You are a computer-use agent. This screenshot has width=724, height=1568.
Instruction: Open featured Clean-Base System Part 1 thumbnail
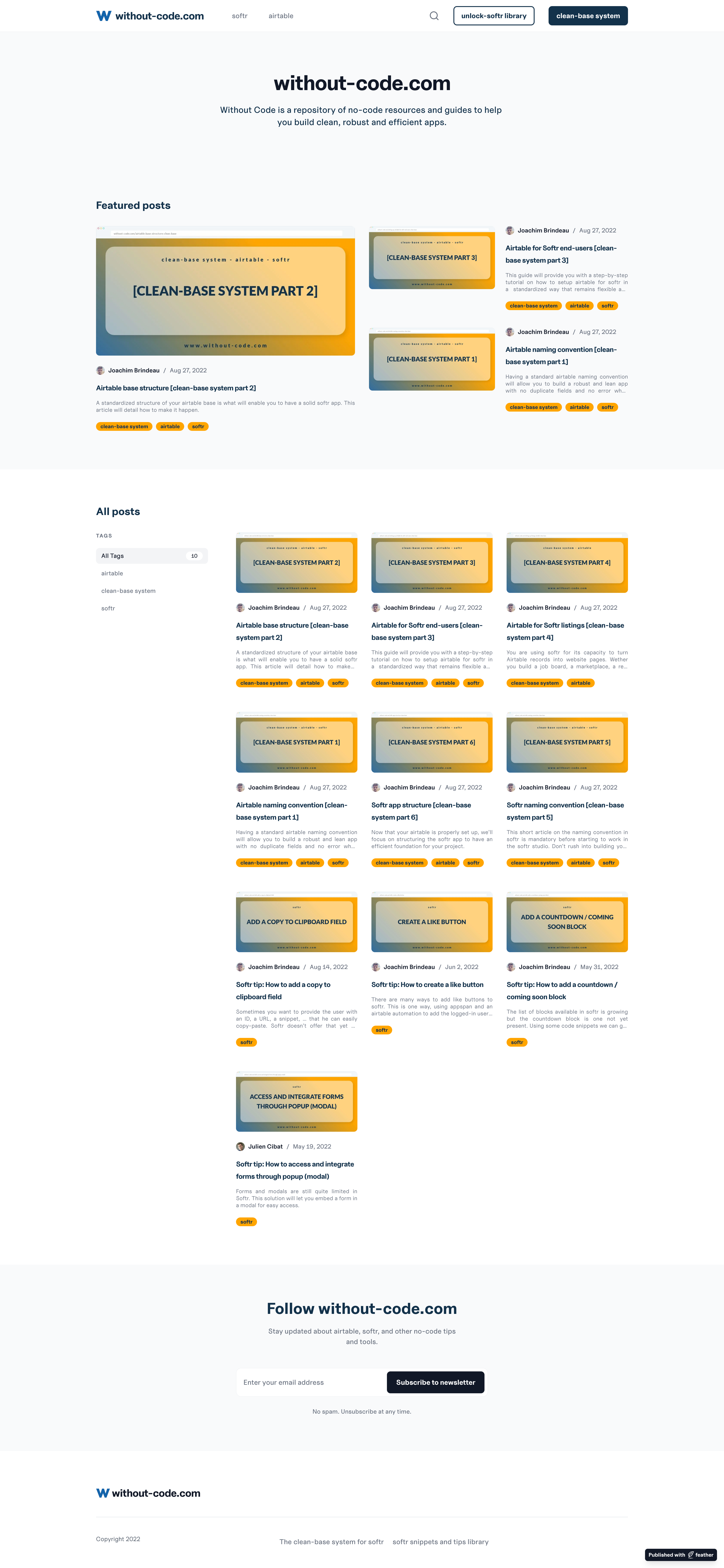point(432,359)
